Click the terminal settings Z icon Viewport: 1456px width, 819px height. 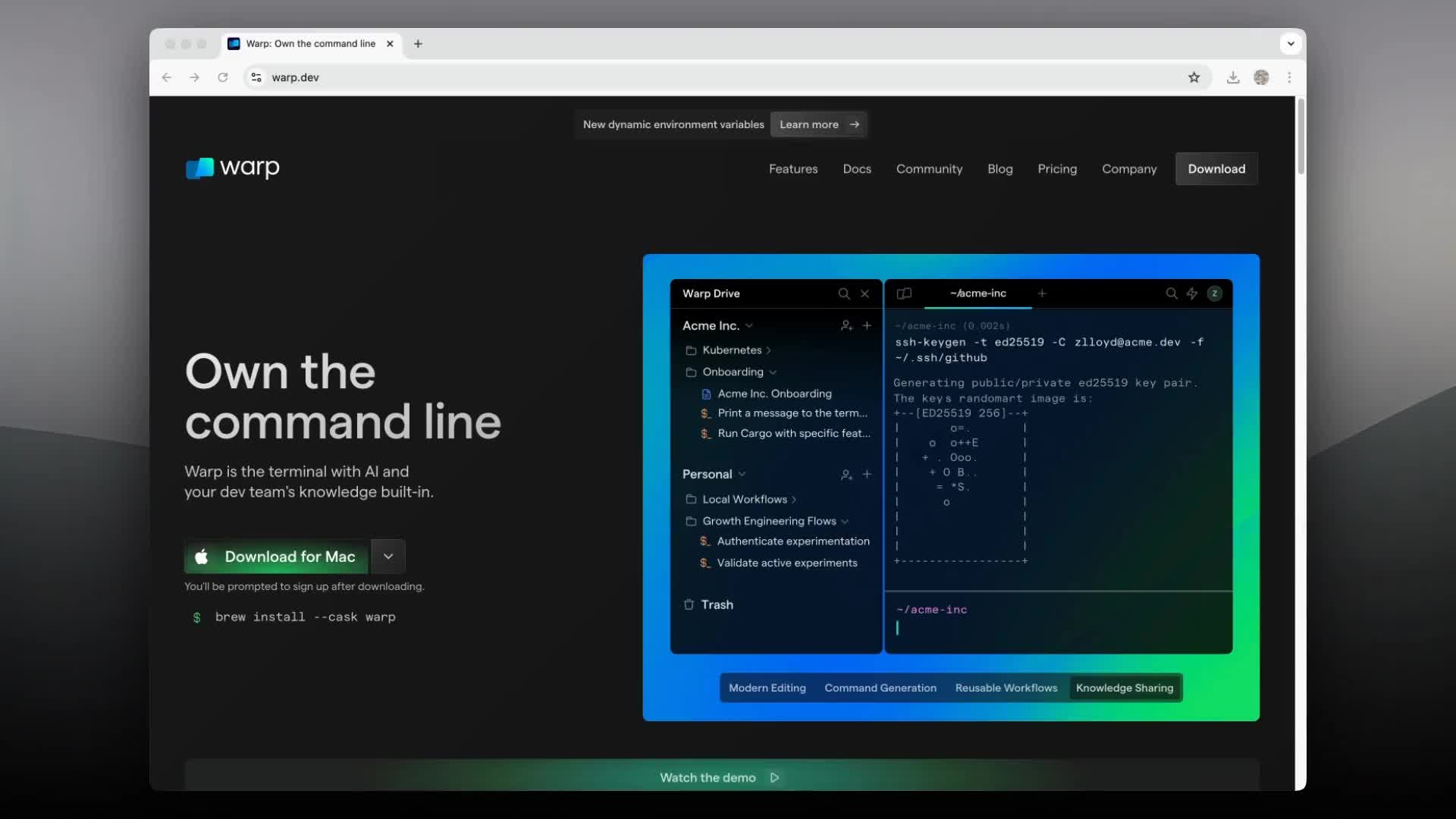point(1216,293)
